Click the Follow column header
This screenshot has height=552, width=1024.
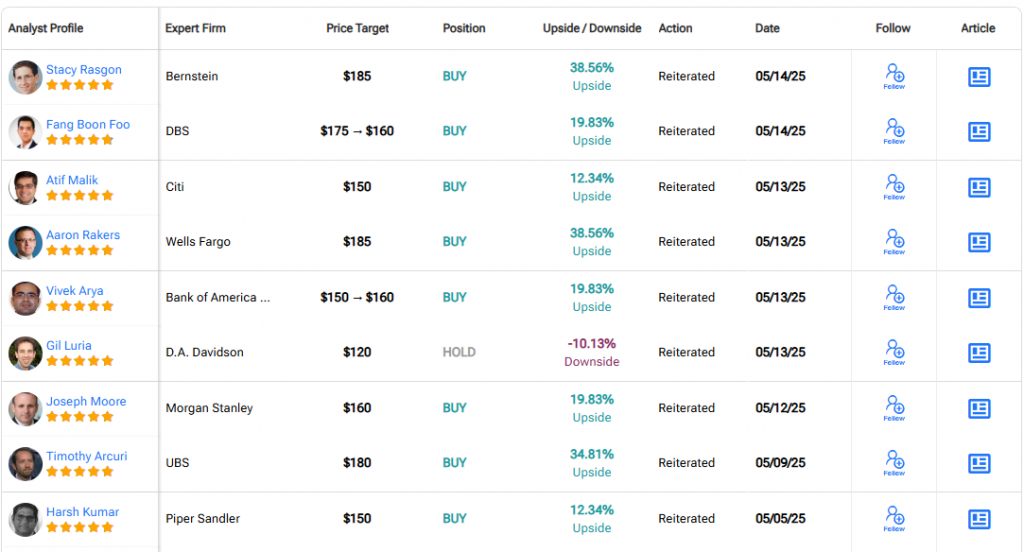pos(893,28)
